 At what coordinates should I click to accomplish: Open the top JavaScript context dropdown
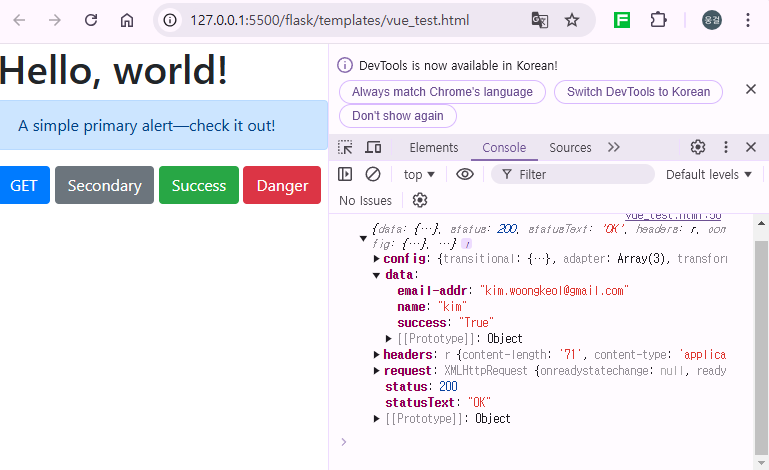pos(419,175)
